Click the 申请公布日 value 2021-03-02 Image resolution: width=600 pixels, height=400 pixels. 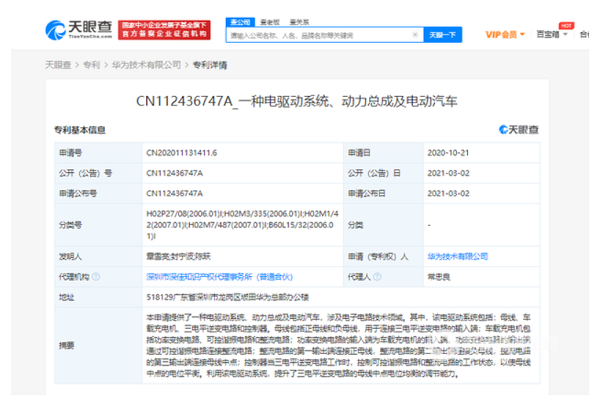tap(448, 193)
